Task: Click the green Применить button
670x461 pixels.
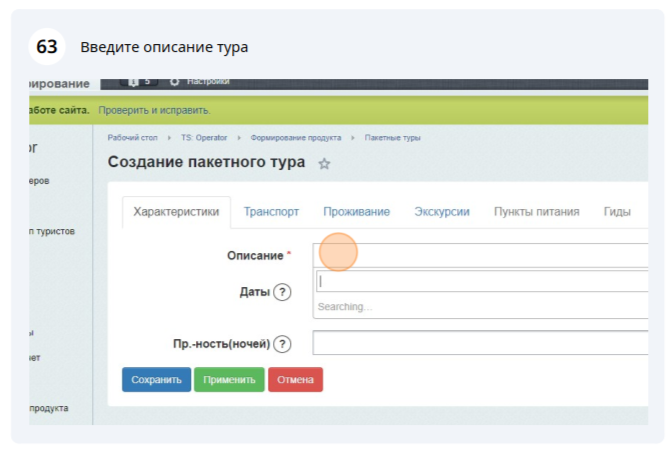Action: 229,379
